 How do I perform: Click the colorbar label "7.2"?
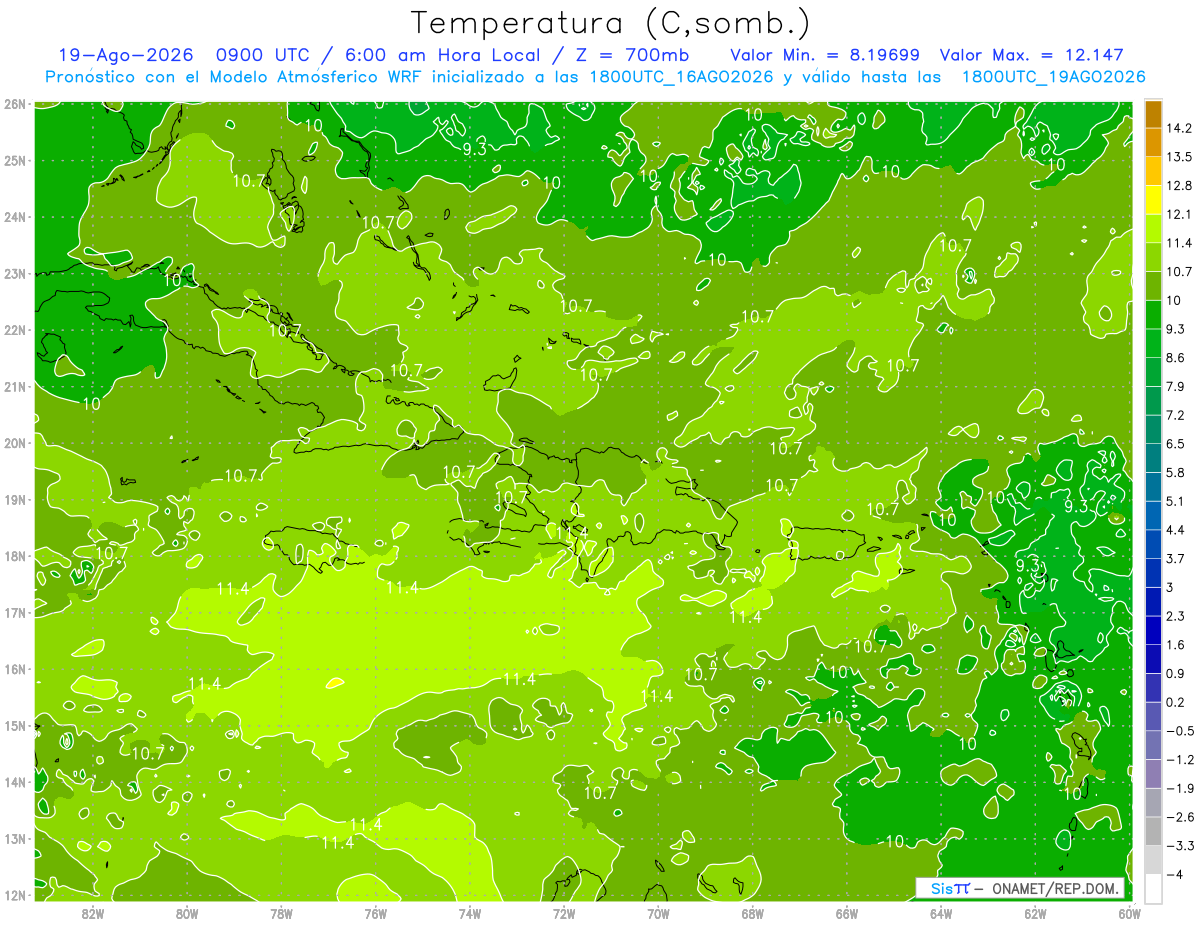[x=1175, y=415]
